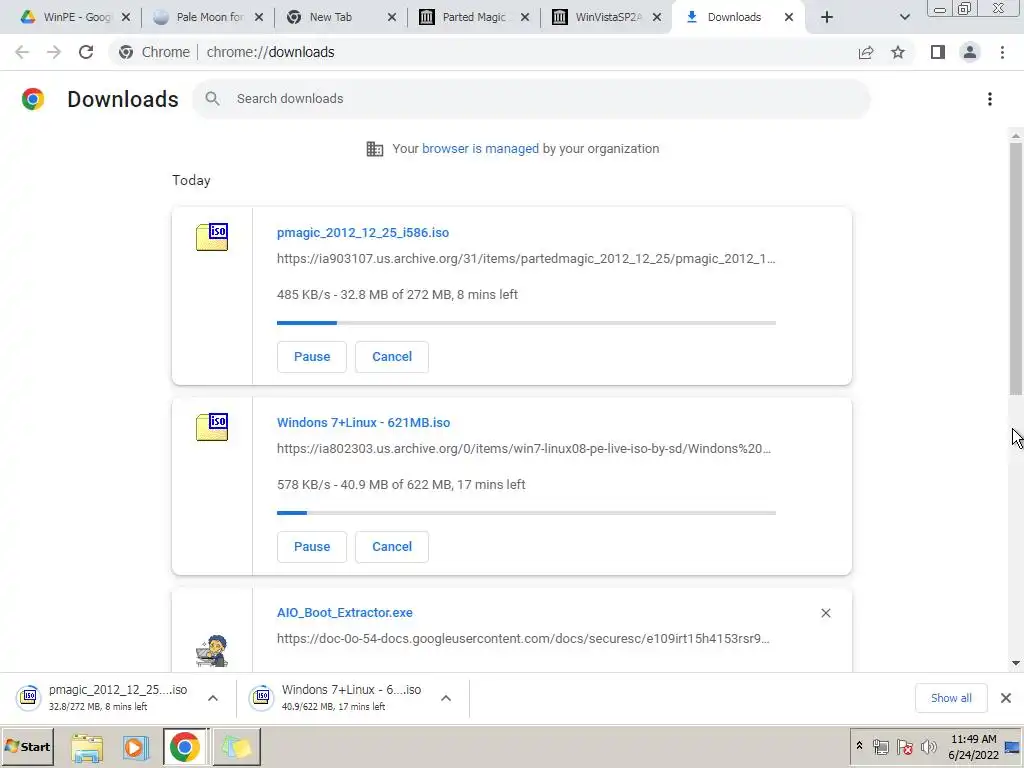Viewport: 1024px width, 768px height.
Task: Open Windows 7+Linux - 621MB.iso link
Action: tap(363, 423)
